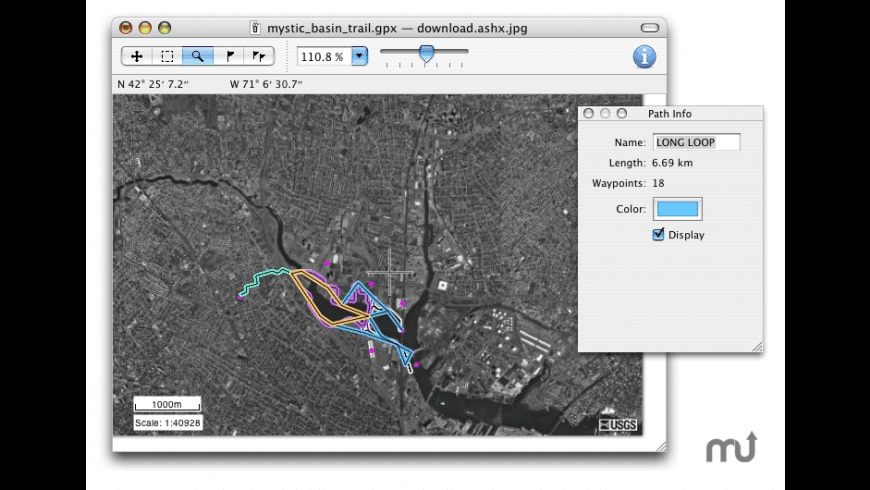The image size is (870, 490).
Task: Click the document proxy icon in title bar
Action: tap(255, 27)
